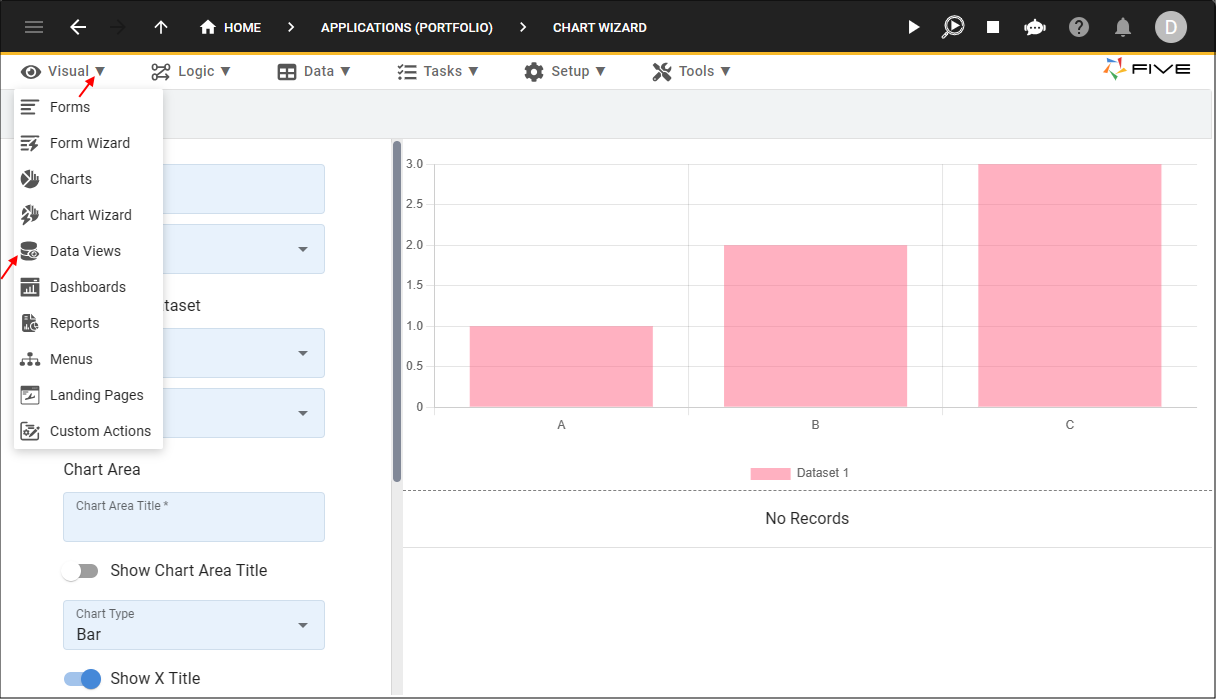Open the Tools menu label
This screenshot has width=1216, height=699.
pos(697,71)
